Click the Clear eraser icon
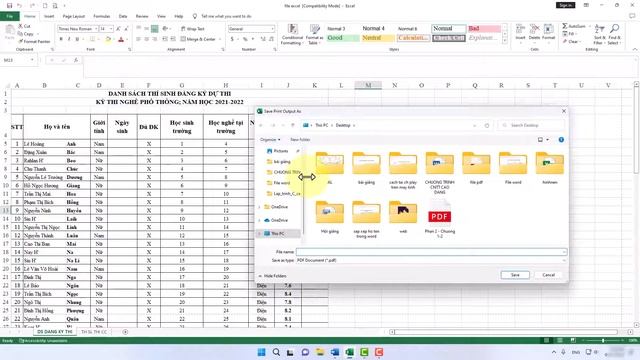The height and width of the screenshot is (360, 640). [565, 41]
